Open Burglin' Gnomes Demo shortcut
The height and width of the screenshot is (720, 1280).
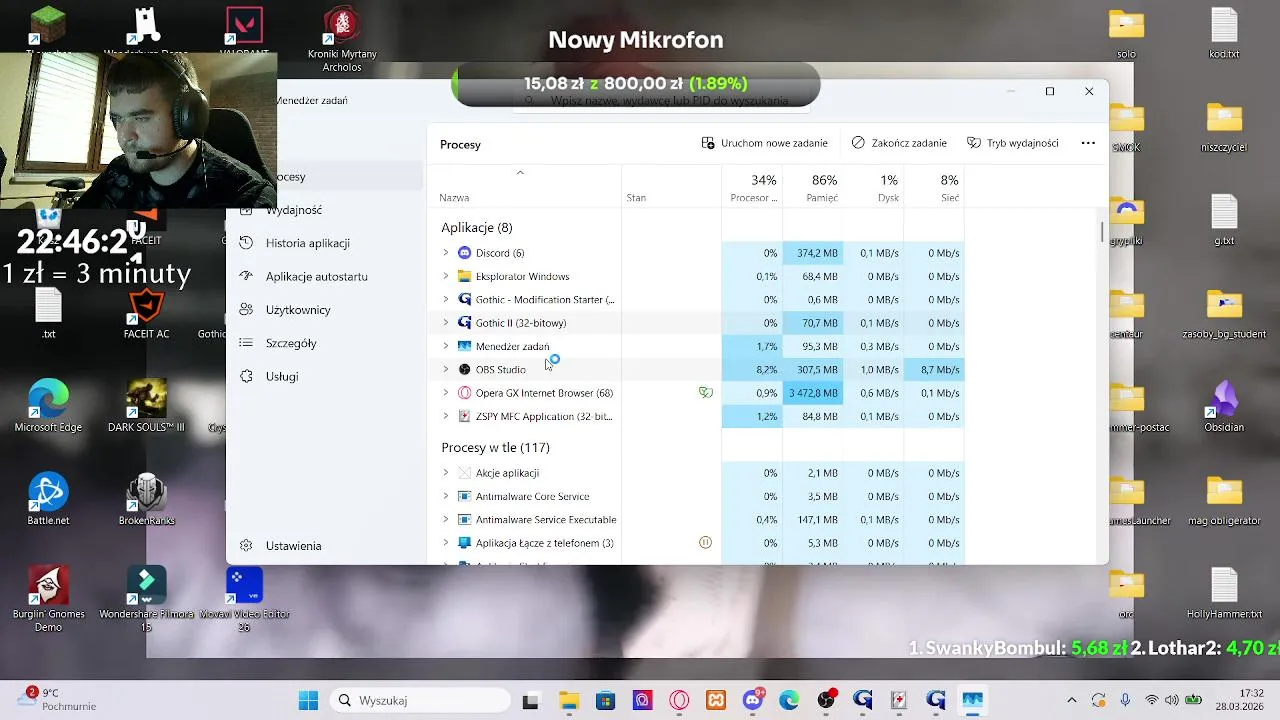pyautogui.click(x=48, y=598)
